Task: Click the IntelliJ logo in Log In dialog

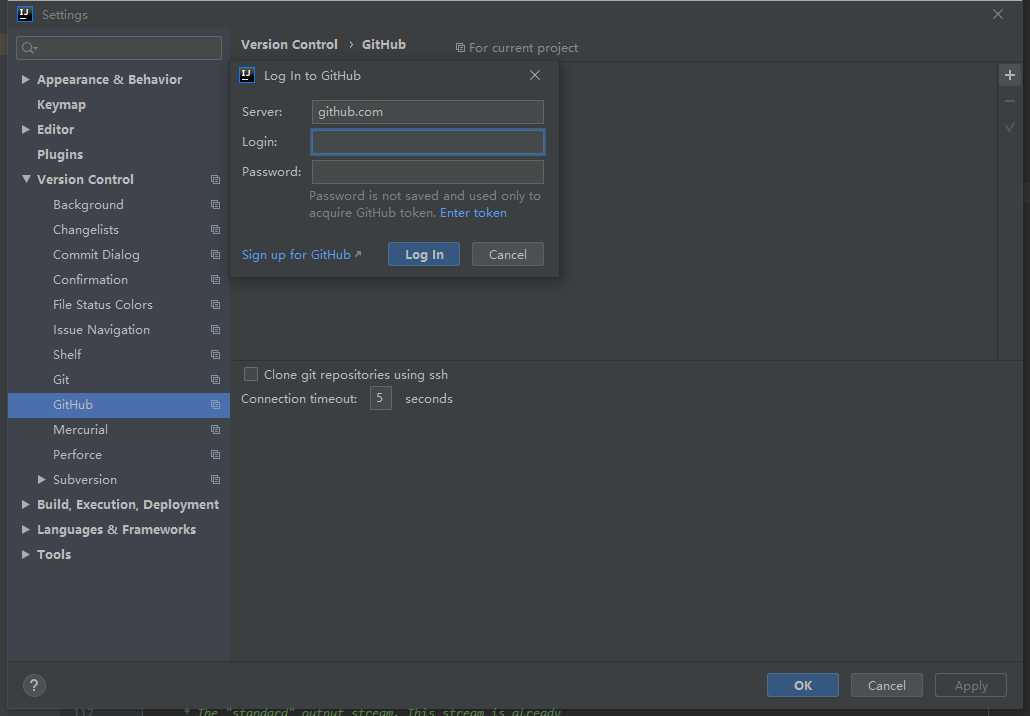Action: [247, 75]
